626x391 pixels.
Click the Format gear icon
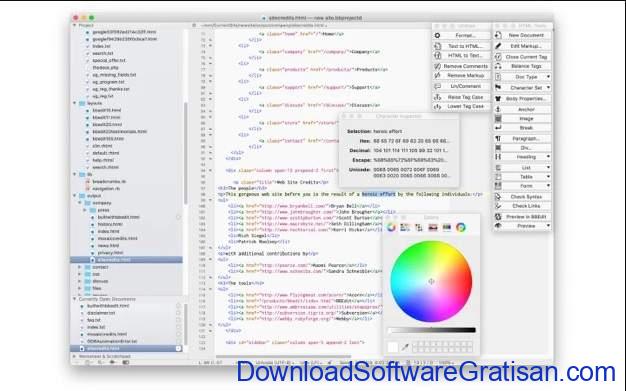(x=438, y=36)
